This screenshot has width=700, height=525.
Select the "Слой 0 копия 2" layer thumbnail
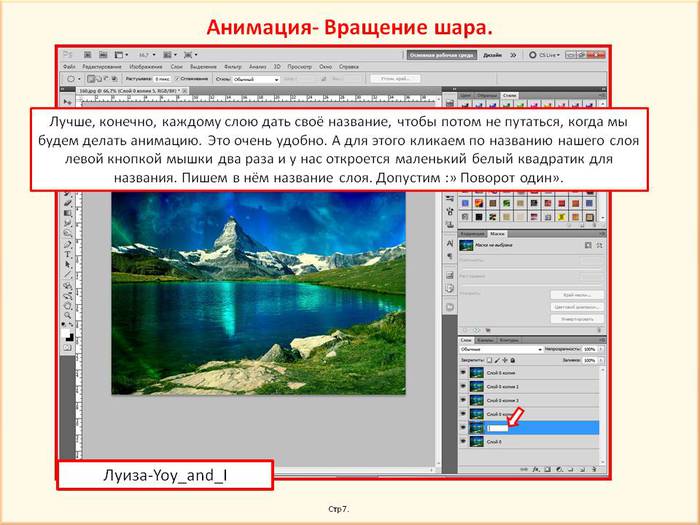[x=477, y=387]
